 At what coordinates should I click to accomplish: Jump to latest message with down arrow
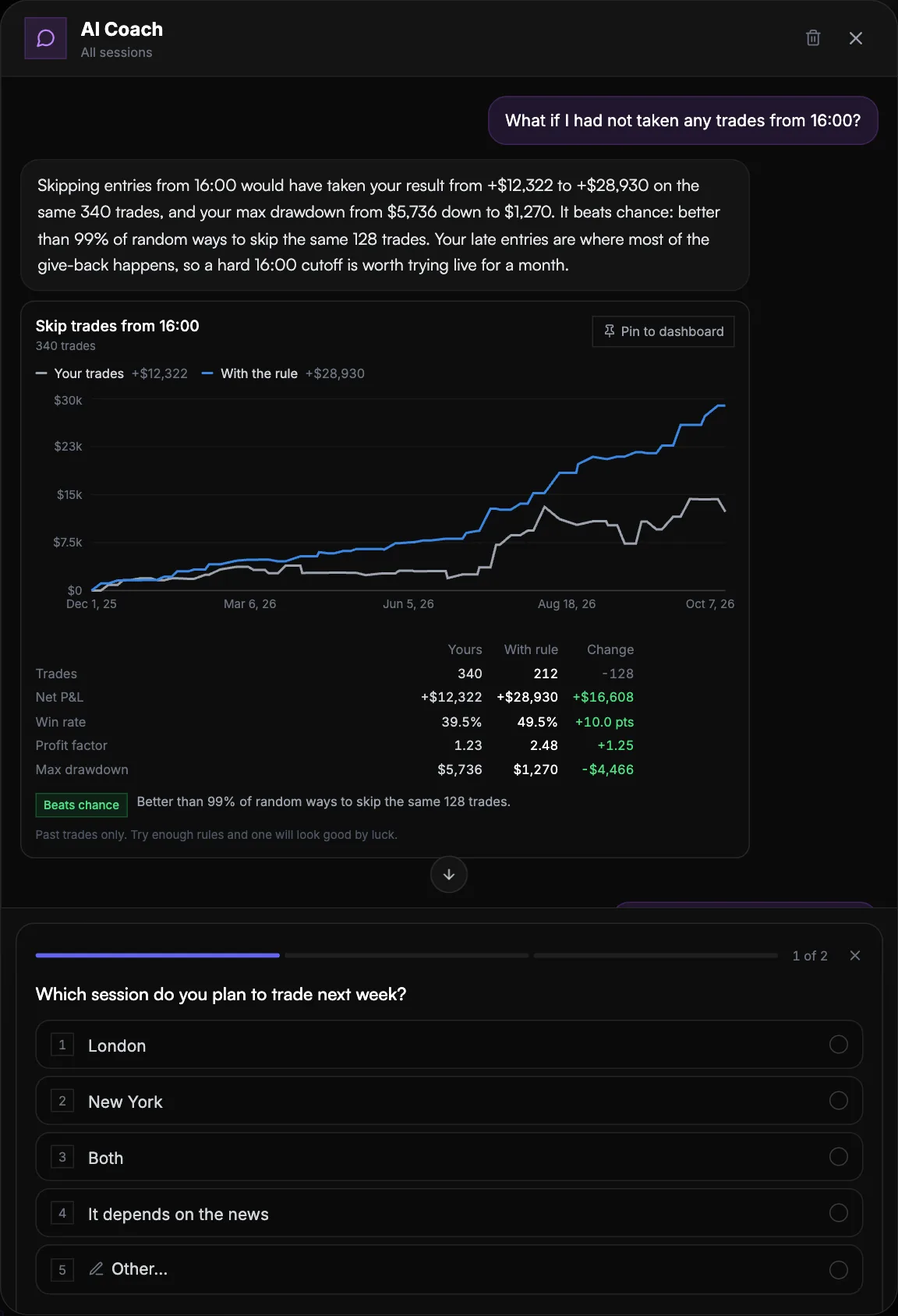coord(449,875)
